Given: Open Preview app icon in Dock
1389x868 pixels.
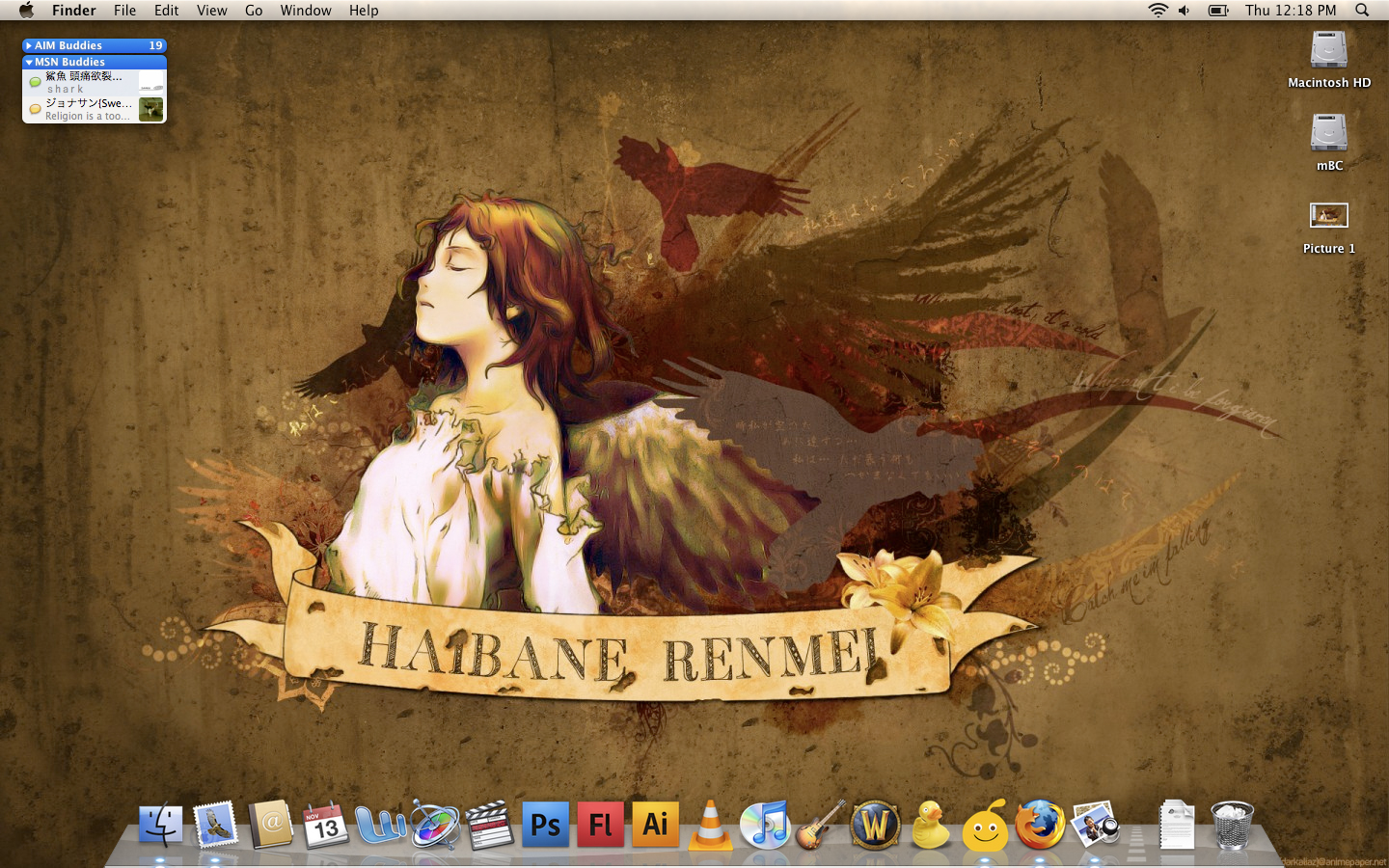Looking at the screenshot, I should click(1095, 826).
